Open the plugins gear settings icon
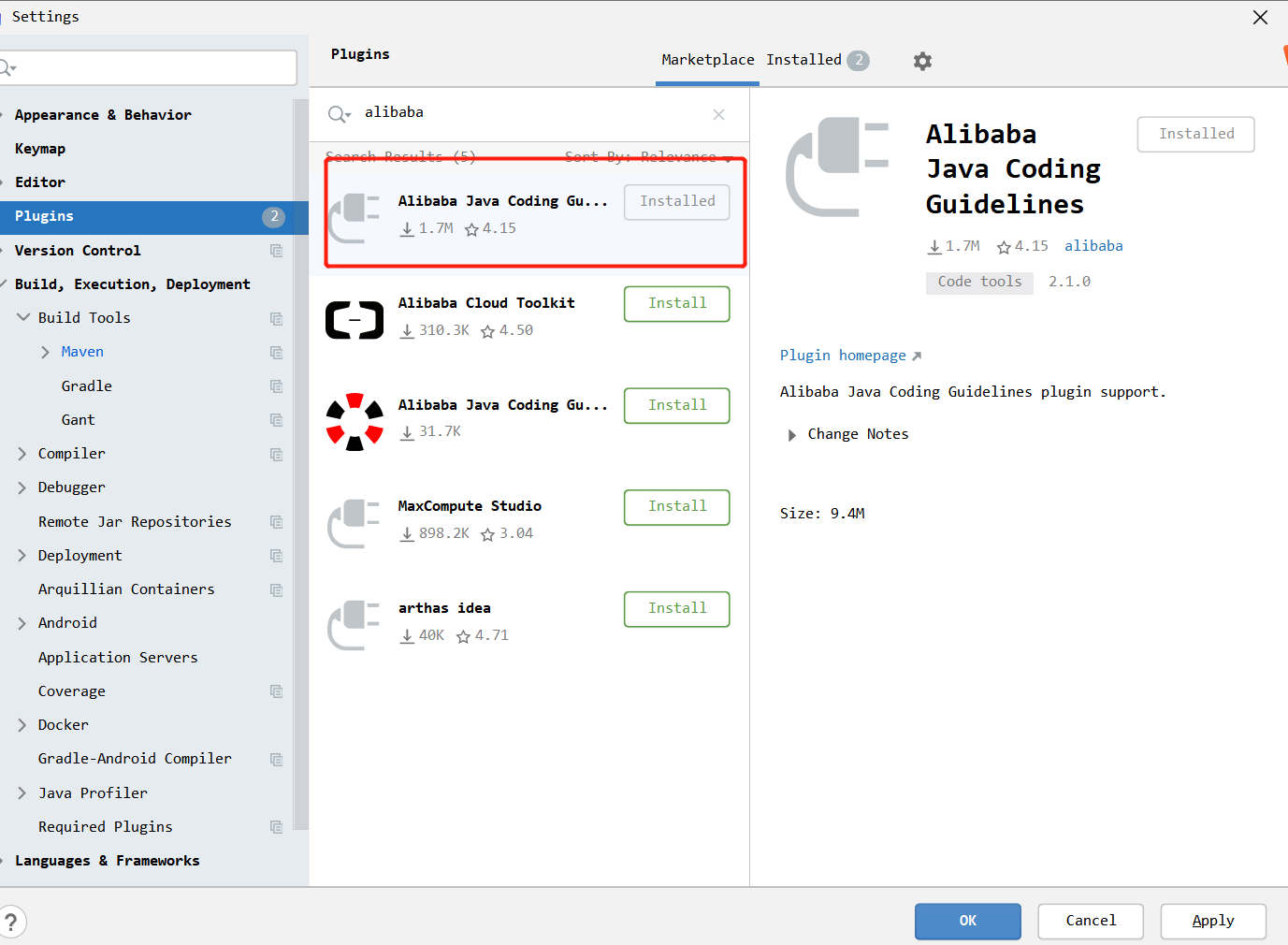 pyautogui.click(x=922, y=61)
